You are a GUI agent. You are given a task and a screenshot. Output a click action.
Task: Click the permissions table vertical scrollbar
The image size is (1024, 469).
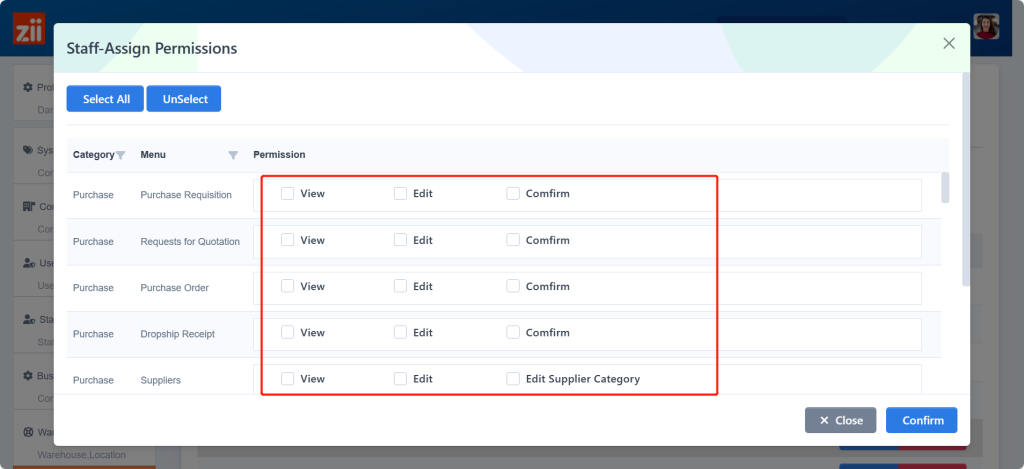click(x=945, y=187)
